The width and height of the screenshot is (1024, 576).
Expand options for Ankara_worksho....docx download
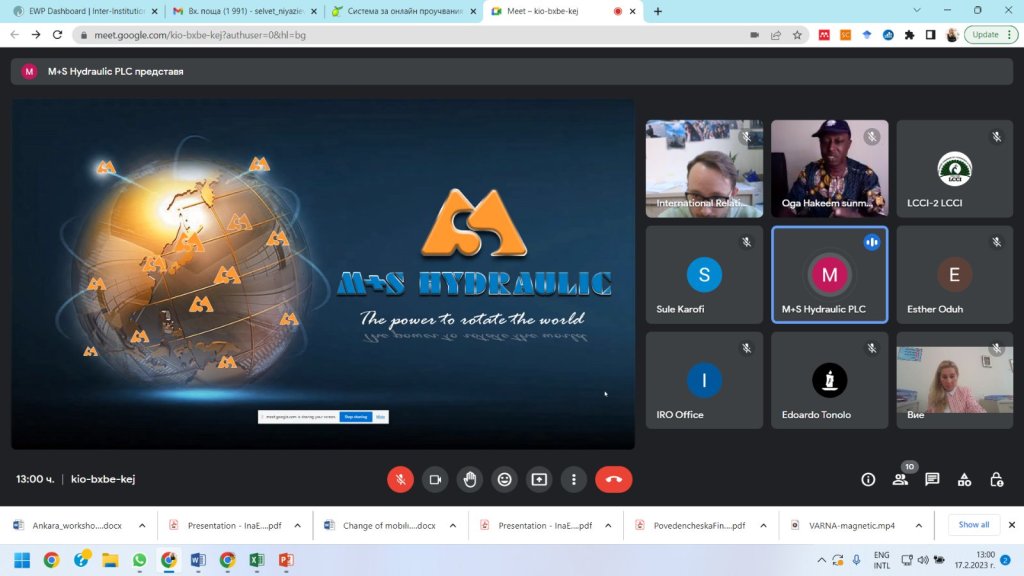[x=142, y=525]
